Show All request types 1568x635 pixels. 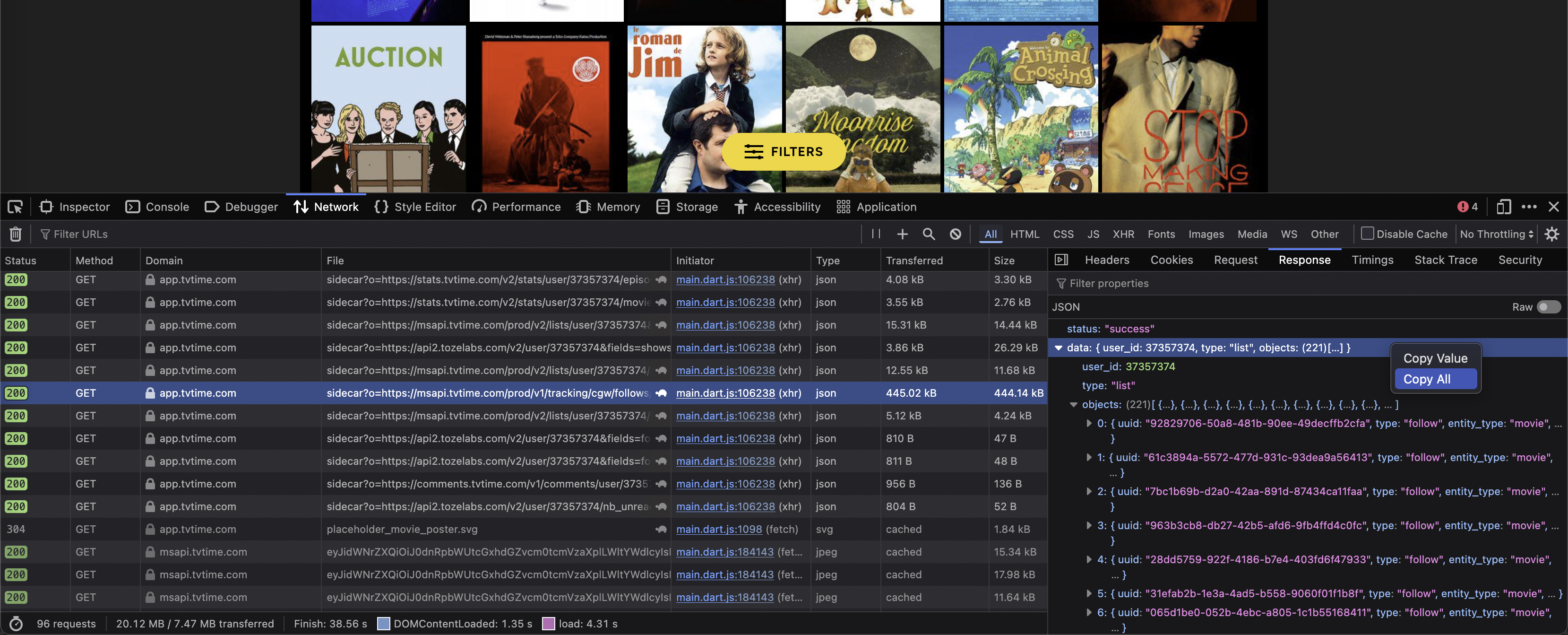click(x=991, y=234)
